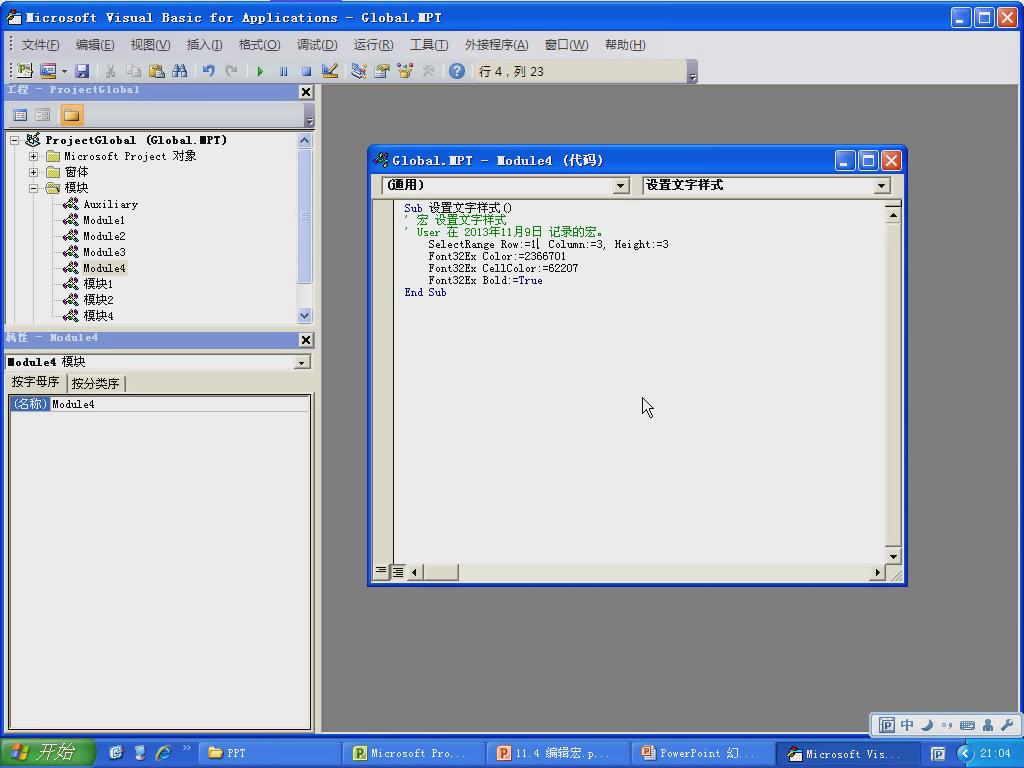Click the Toolbox wrench icon
The width and height of the screenshot is (1024, 768).
tap(428, 71)
